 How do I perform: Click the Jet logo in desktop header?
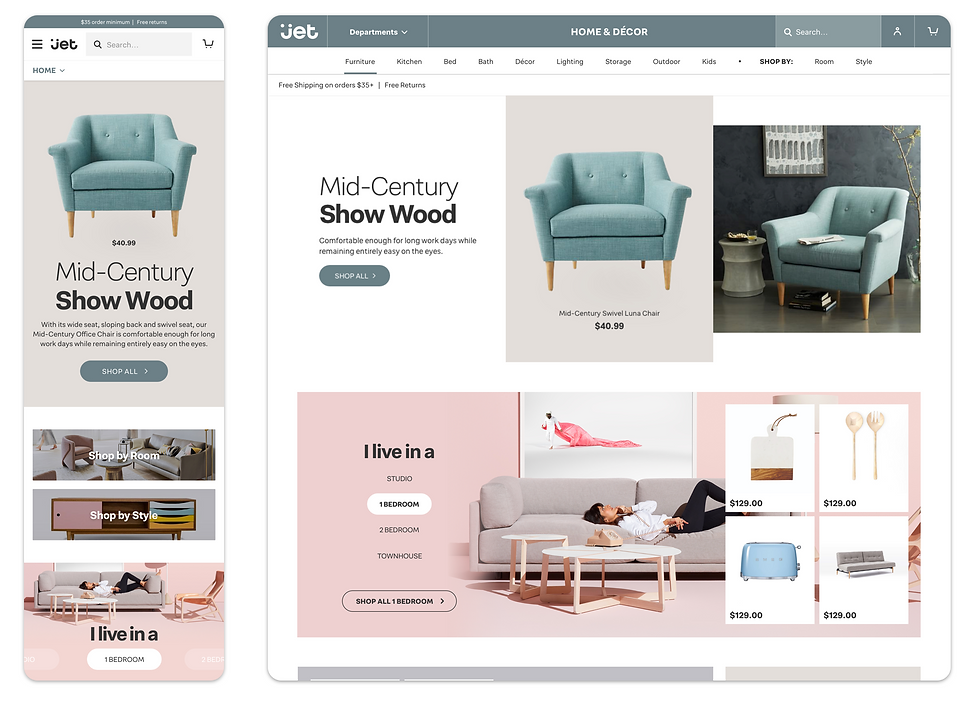[x=299, y=31]
